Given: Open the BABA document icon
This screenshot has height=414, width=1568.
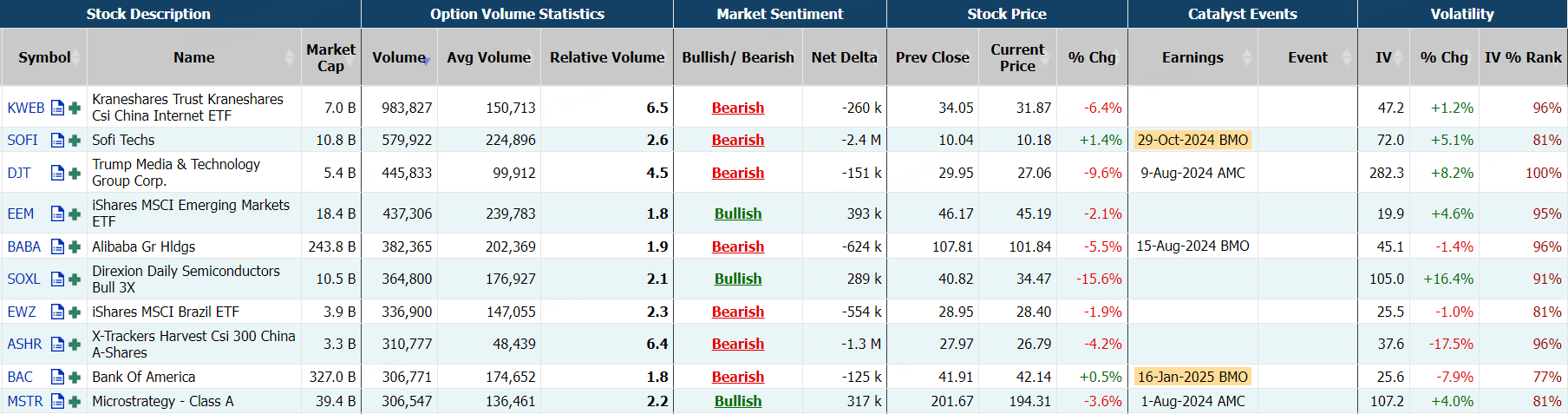Looking at the screenshot, I should coord(57,246).
